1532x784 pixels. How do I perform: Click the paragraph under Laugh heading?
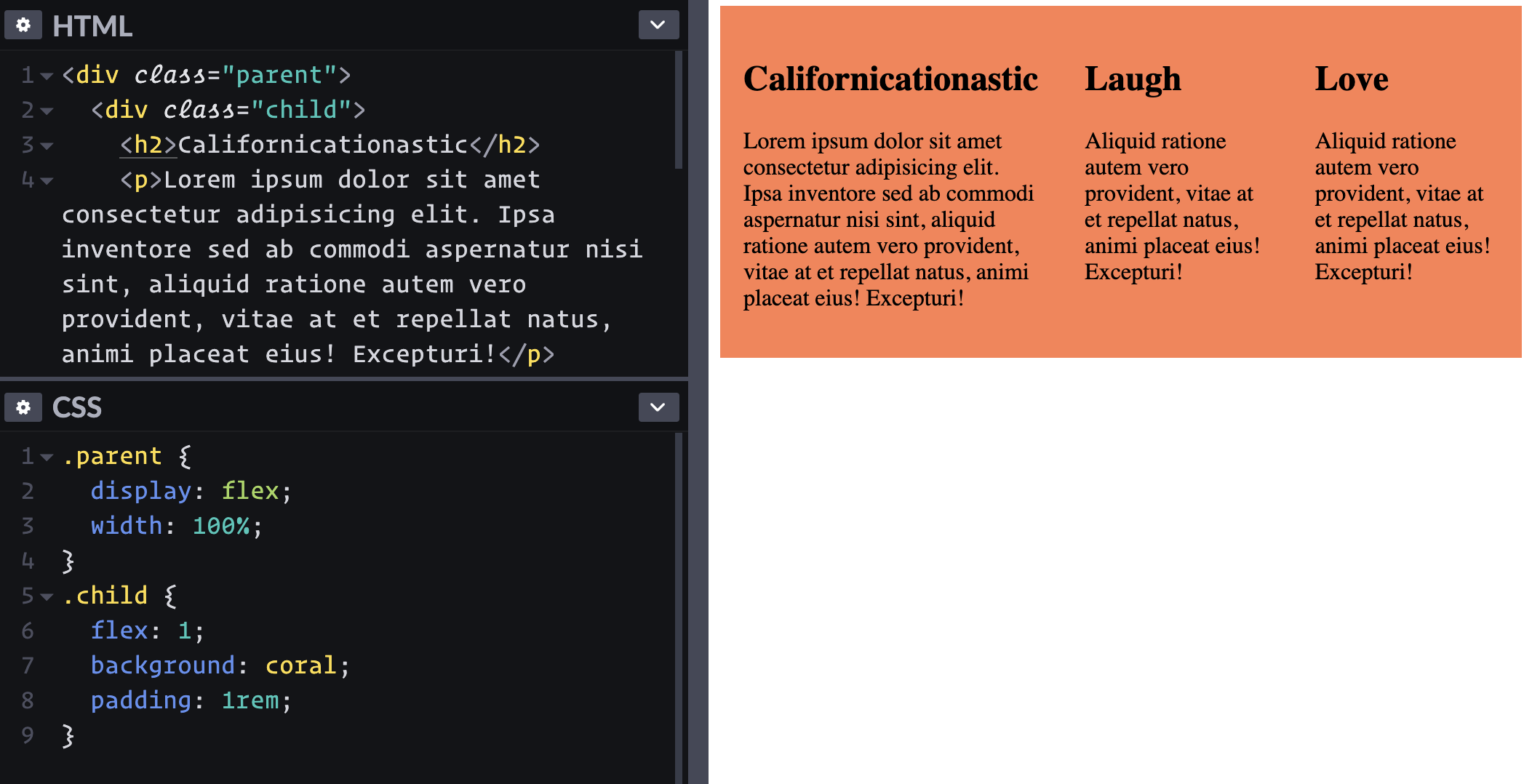pos(1172,207)
